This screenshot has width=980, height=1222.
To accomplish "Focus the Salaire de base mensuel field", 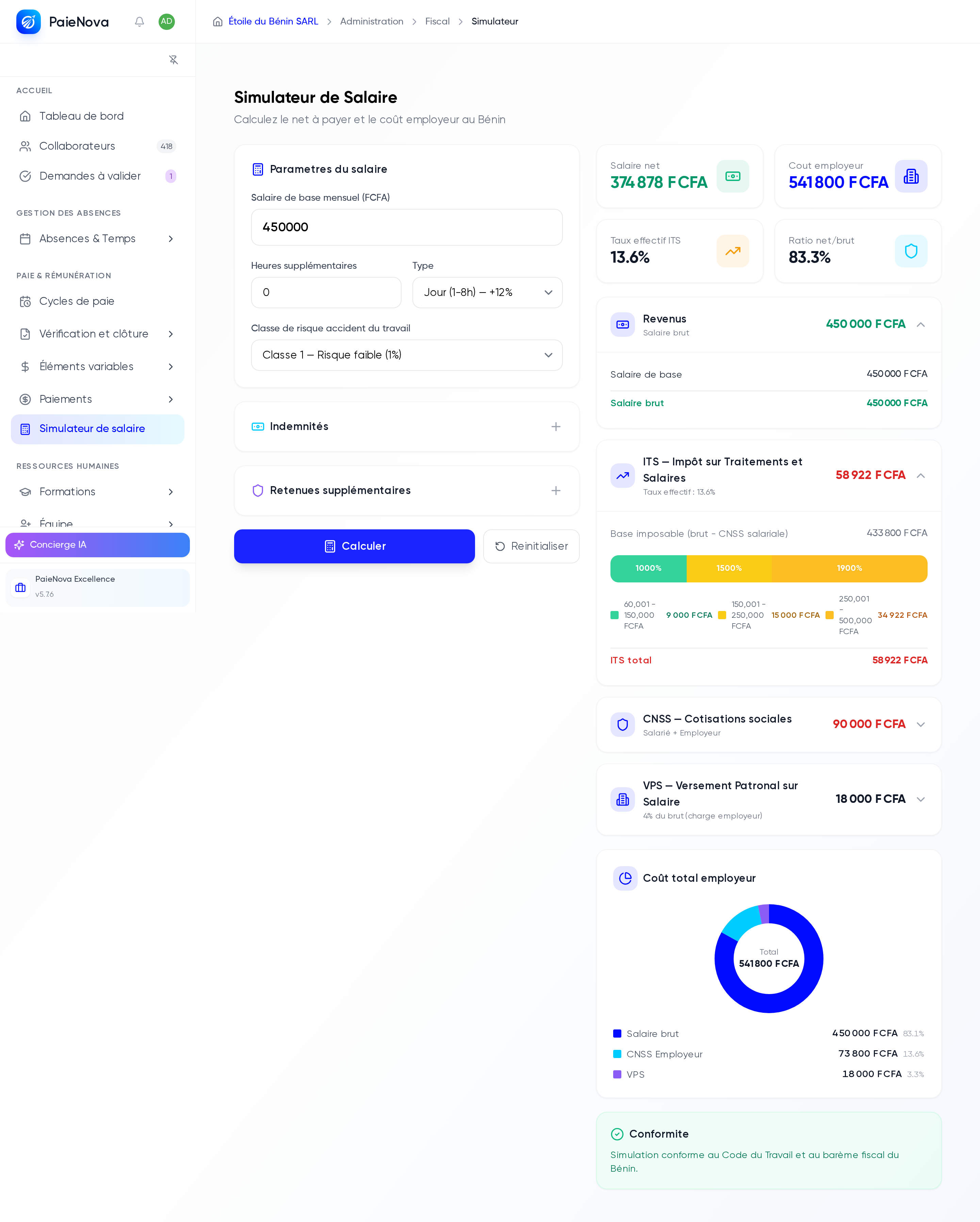I will click(x=407, y=227).
